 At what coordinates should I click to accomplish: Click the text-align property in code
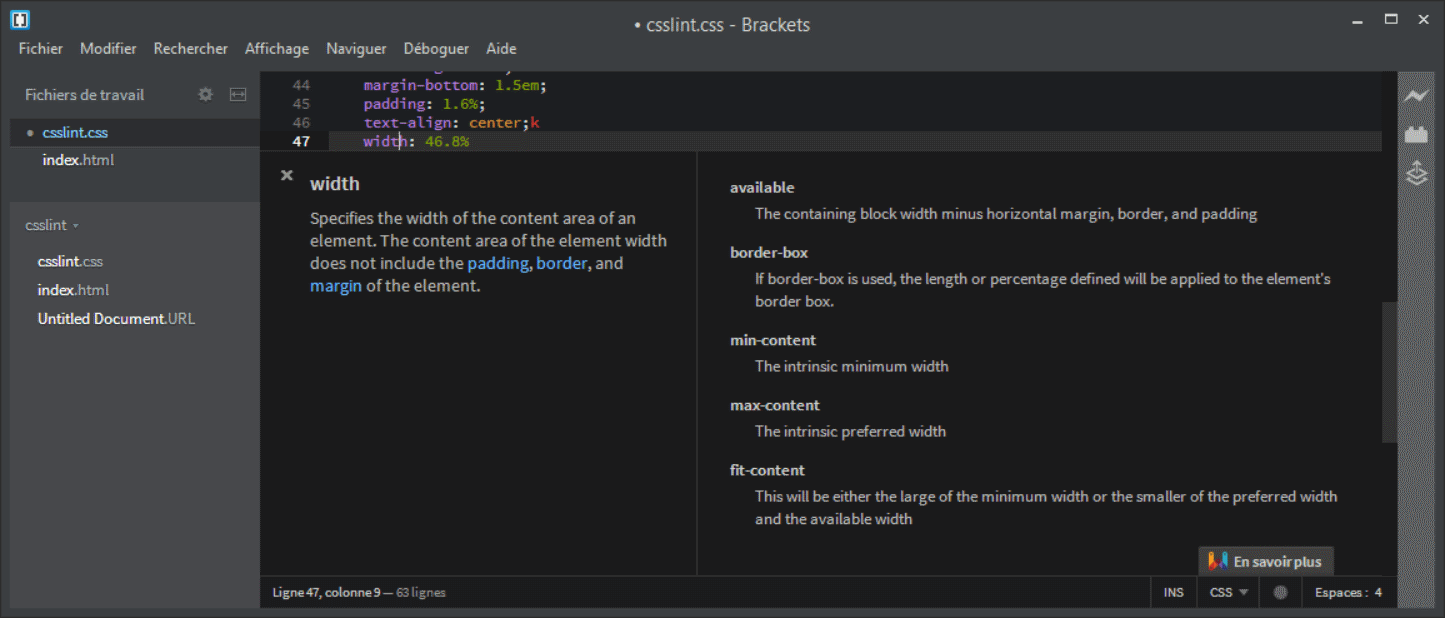point(407,123)
